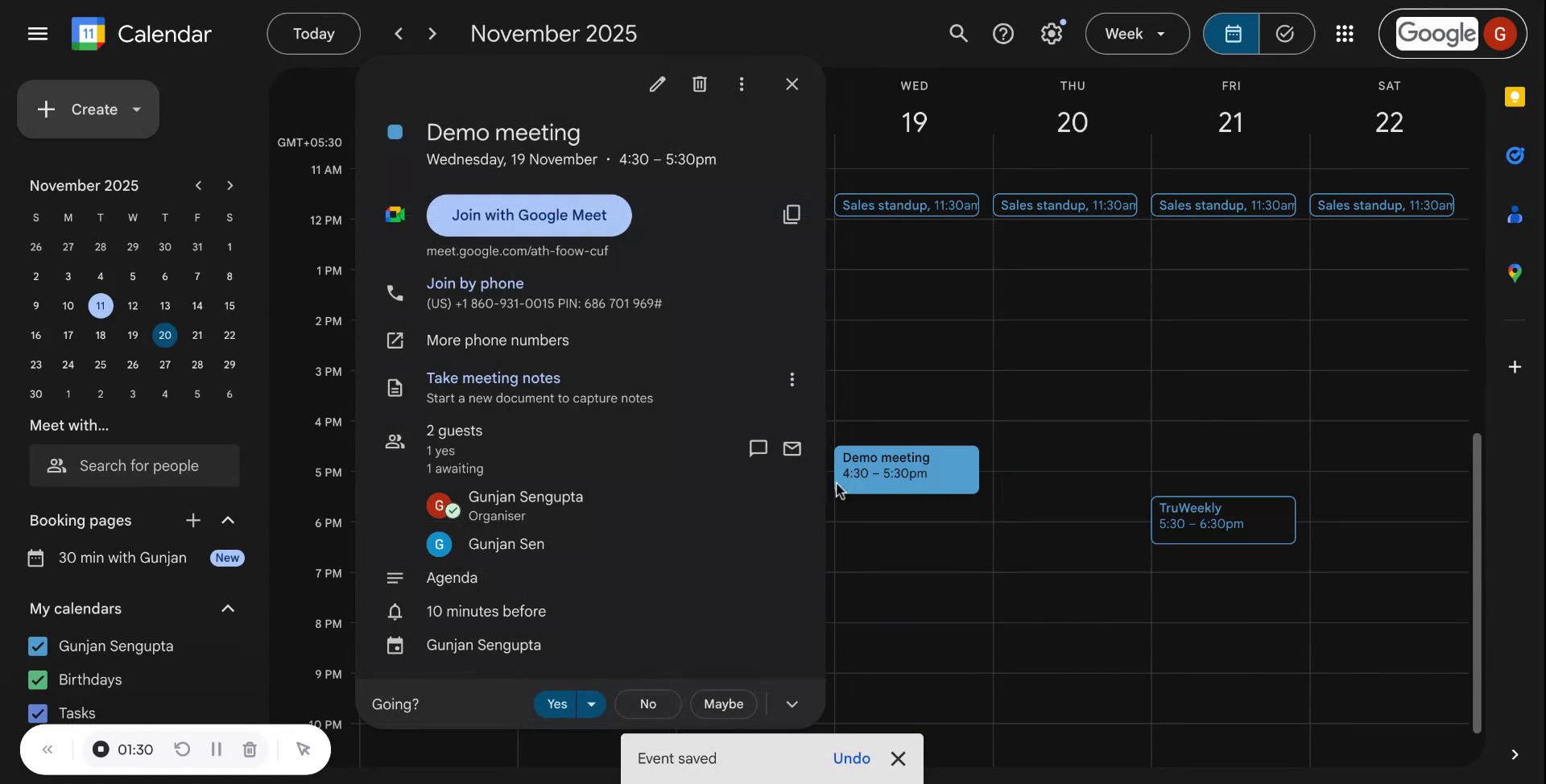Copy the Google Meet joining info
The image size is (1546, 784).
coord(792,214)
